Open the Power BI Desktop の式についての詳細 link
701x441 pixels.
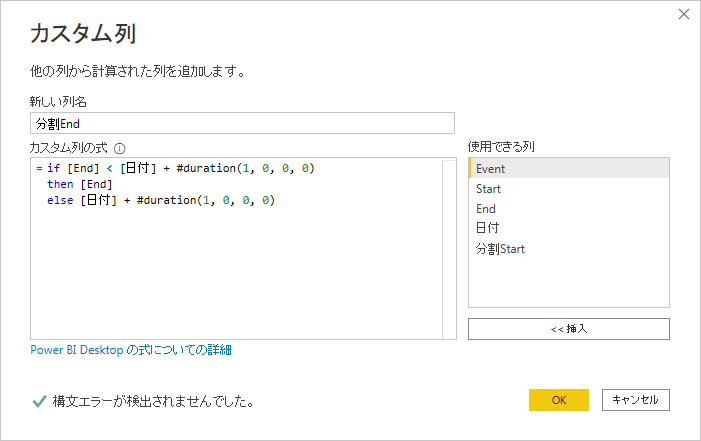click(131, 350)
